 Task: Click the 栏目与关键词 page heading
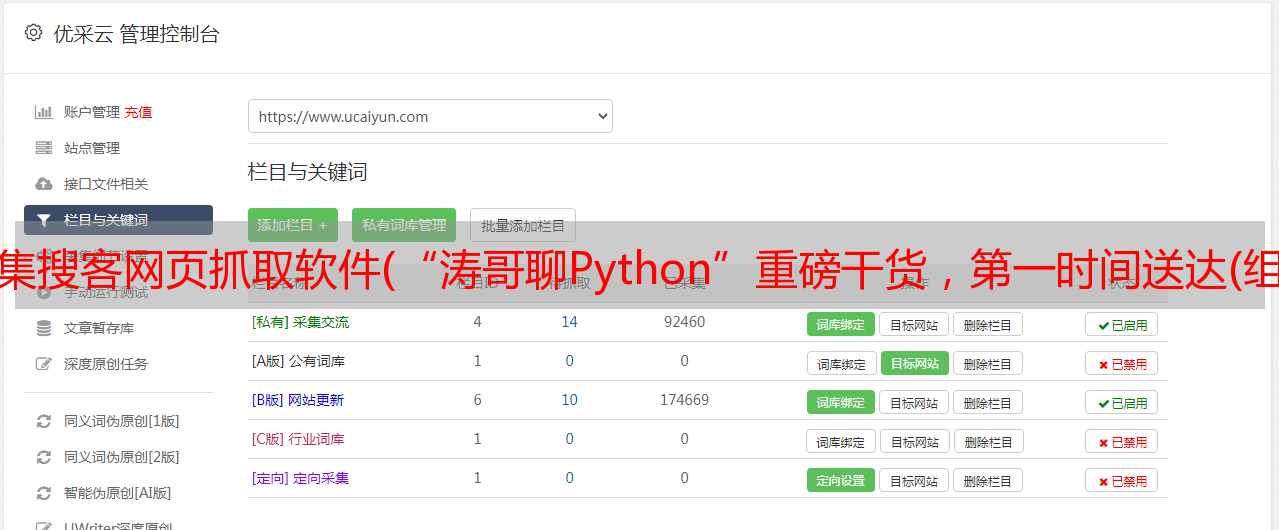pyautogui.click(x=307, y=172)
